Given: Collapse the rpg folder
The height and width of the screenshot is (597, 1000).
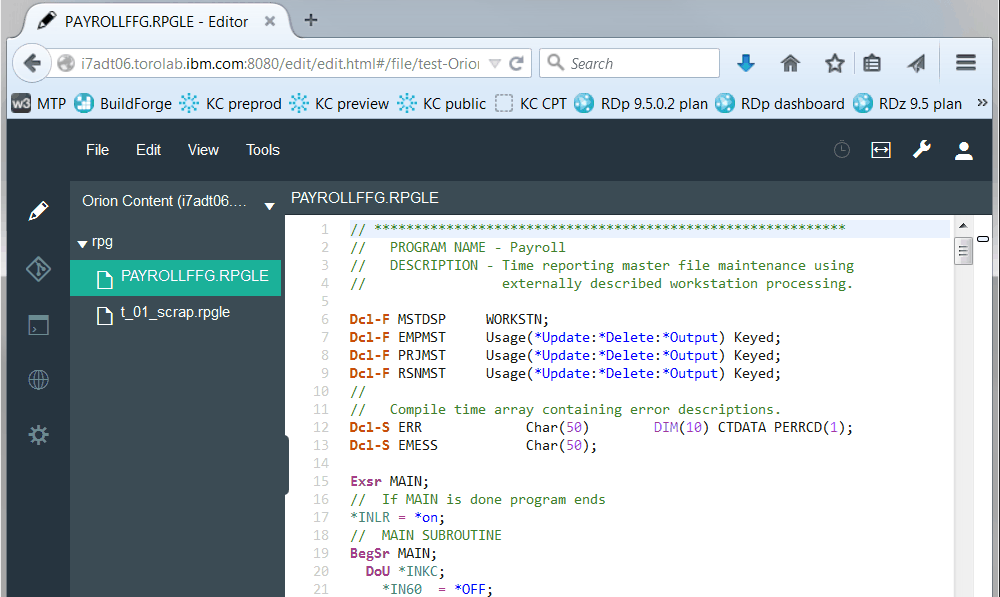Looking at the screenshot, I should (83, 243).
